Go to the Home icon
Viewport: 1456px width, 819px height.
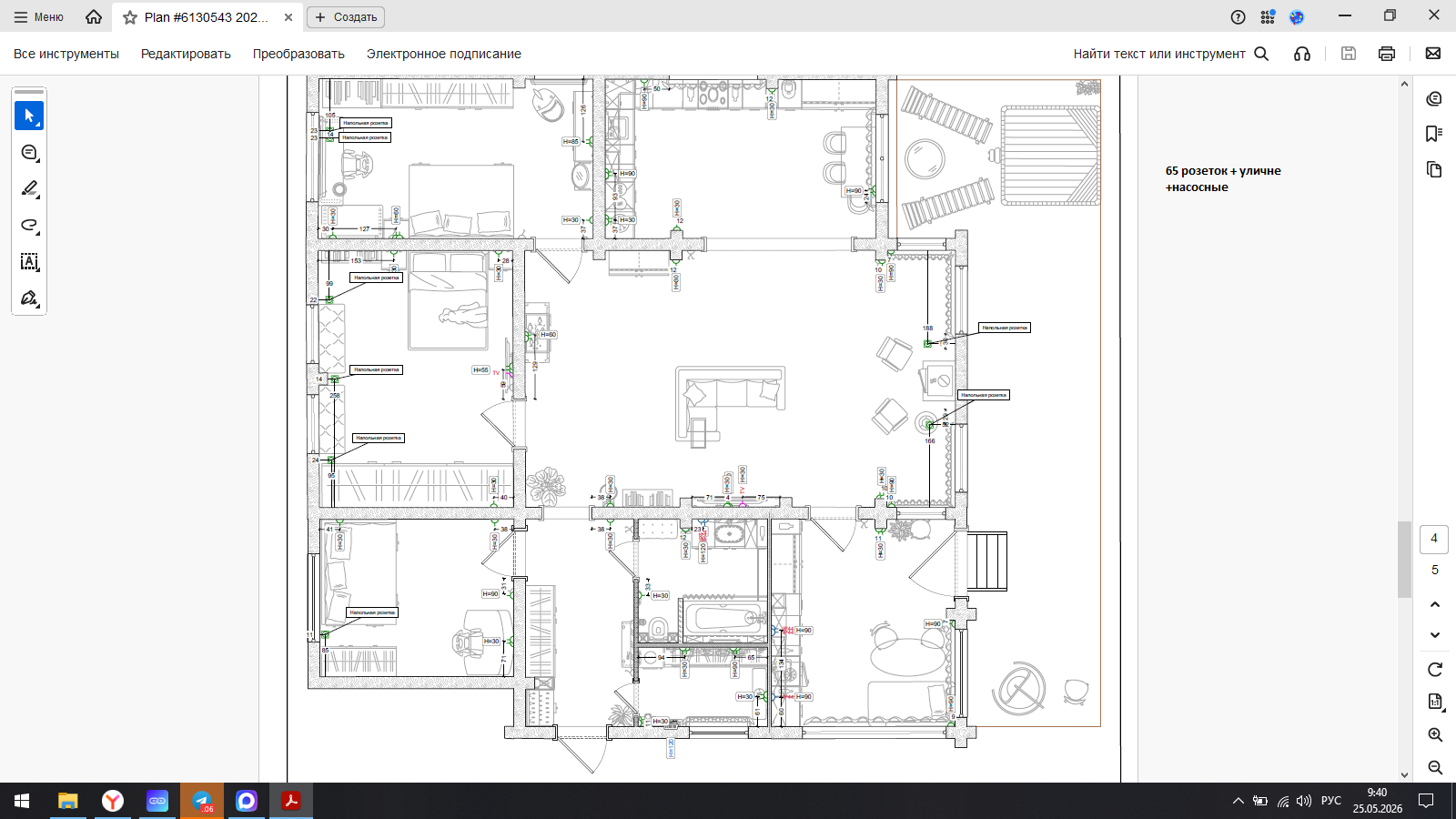[x=94, y=17]
